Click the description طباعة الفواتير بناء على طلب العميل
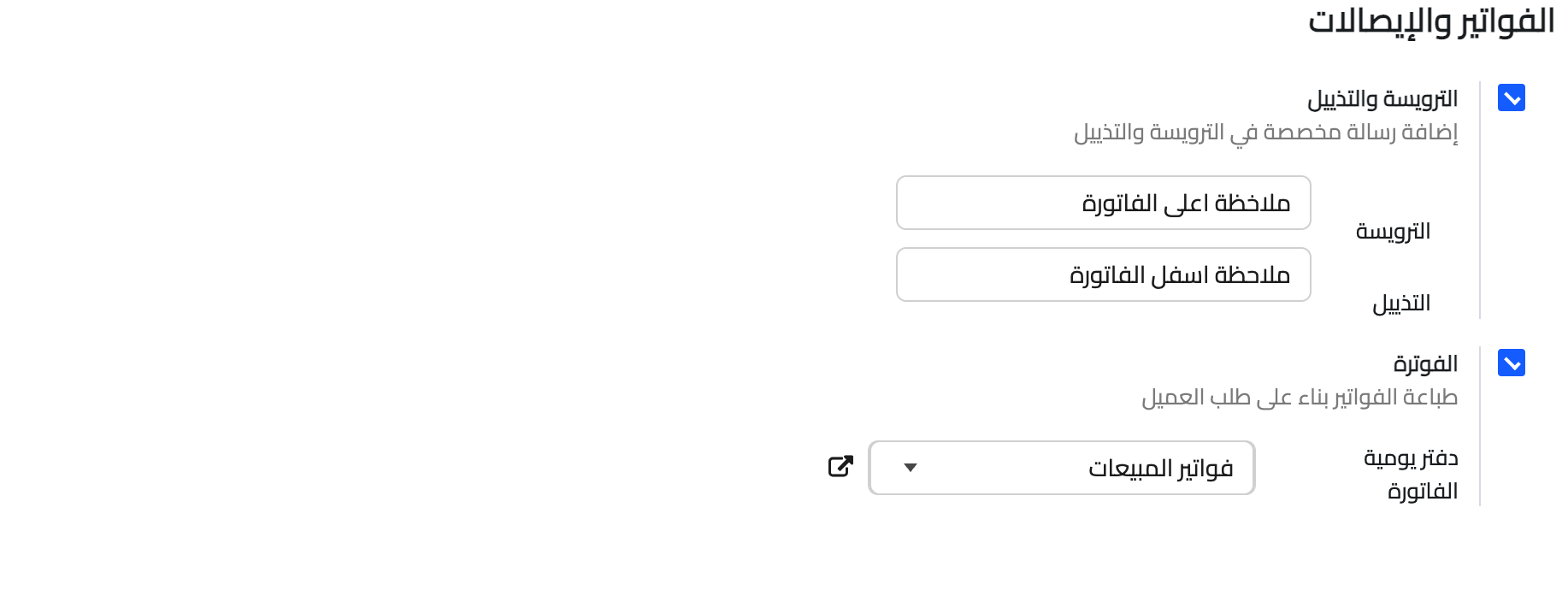Image resolution: width=1568 pixels, height=602 pixels. click(1300, 398)
